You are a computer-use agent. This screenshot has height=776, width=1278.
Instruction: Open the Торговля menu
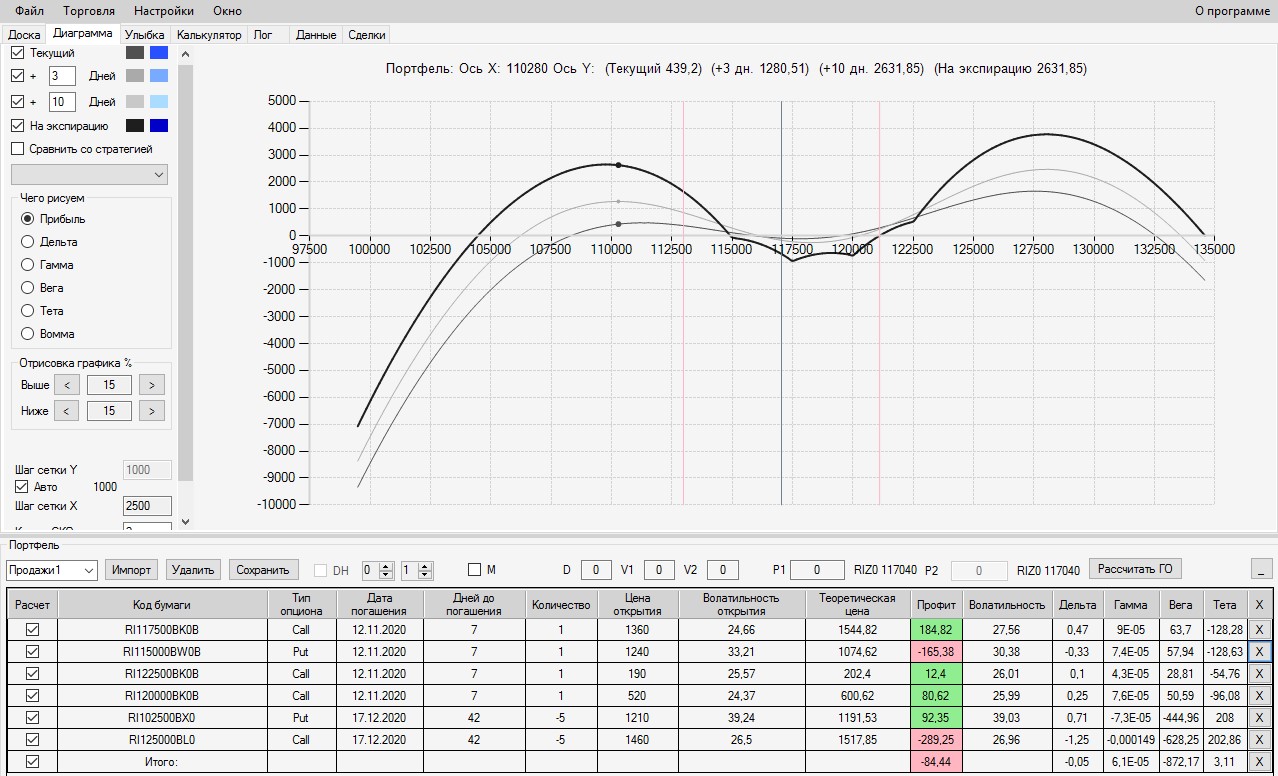coord(89,11)
